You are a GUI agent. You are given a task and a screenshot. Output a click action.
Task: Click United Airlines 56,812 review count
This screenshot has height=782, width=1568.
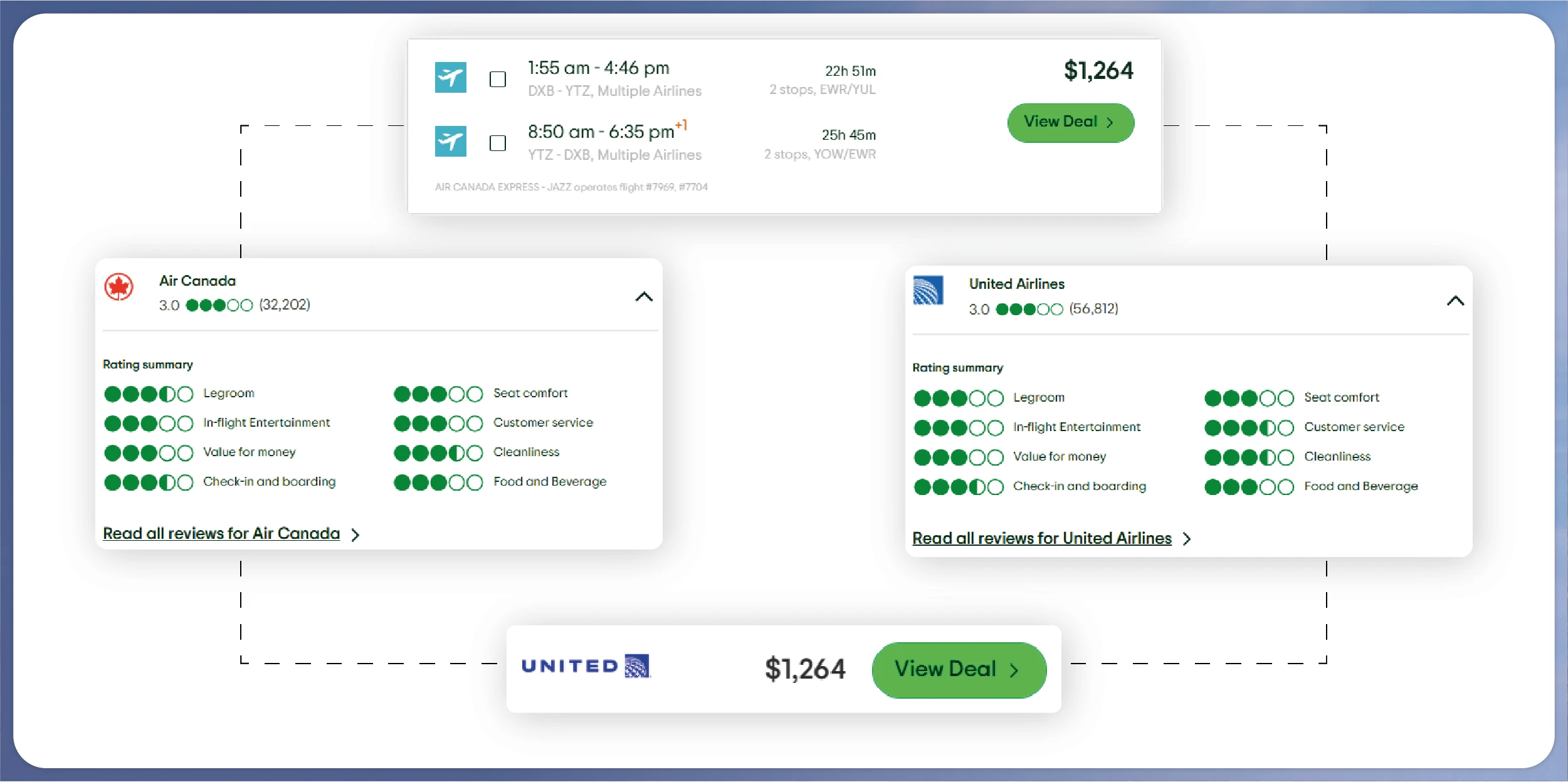coord(1093,309)
